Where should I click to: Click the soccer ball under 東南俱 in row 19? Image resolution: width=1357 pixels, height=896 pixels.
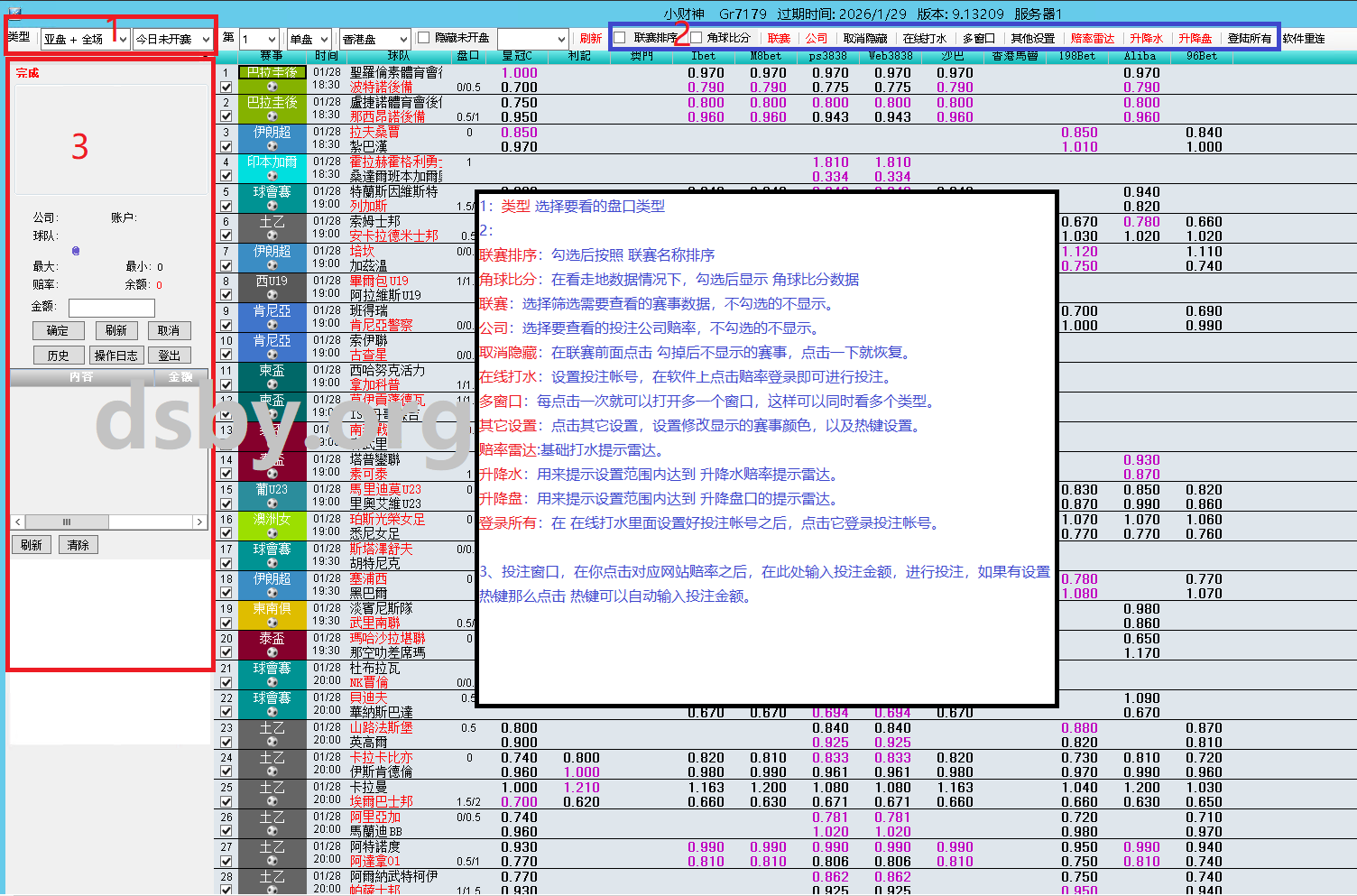pyautogui.click(x=272, y=623)
